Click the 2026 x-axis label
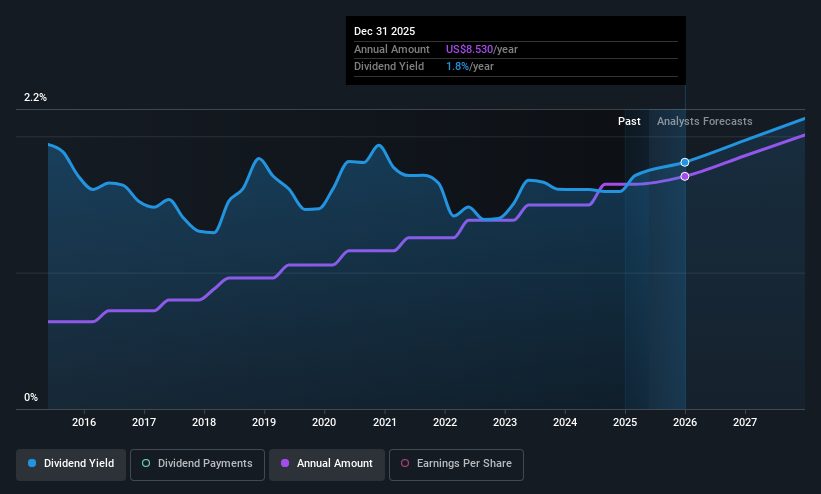 point(685,422)
